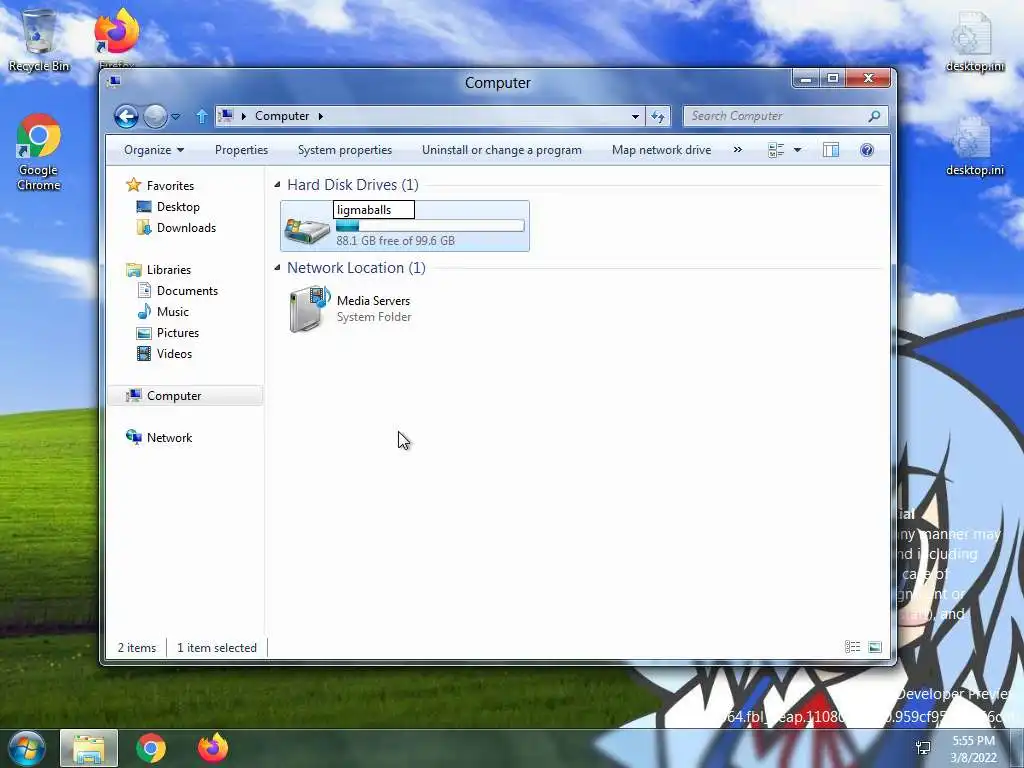Open Music library
This screenshot has height=768, width=1024.
pos(172,312)
